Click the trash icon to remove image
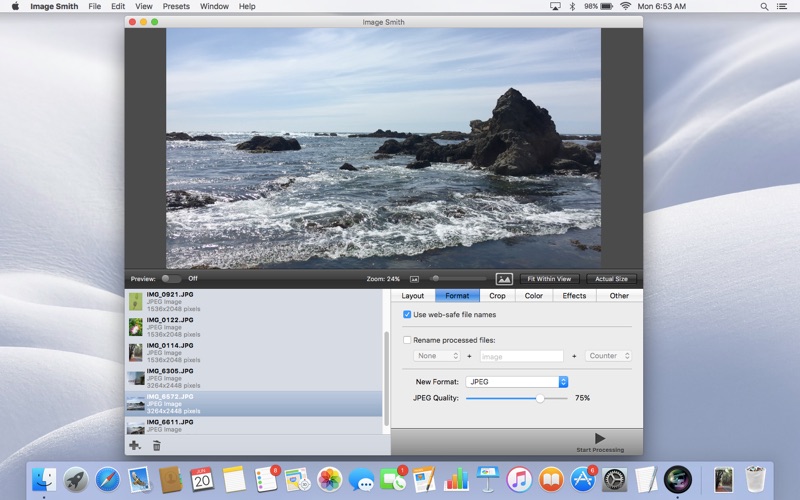This screenshot has width=800, height=500. click(x=157, y=445)
